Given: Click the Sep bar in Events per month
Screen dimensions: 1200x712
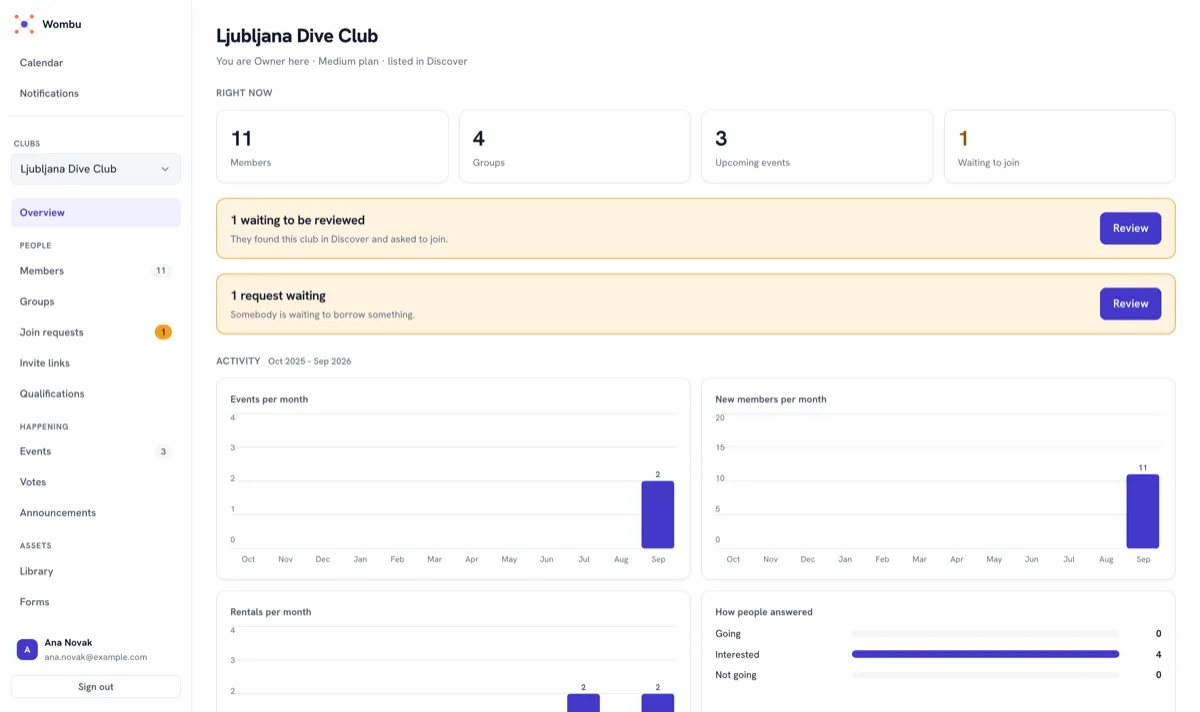Looking at the screenshot, I should 658,514.
